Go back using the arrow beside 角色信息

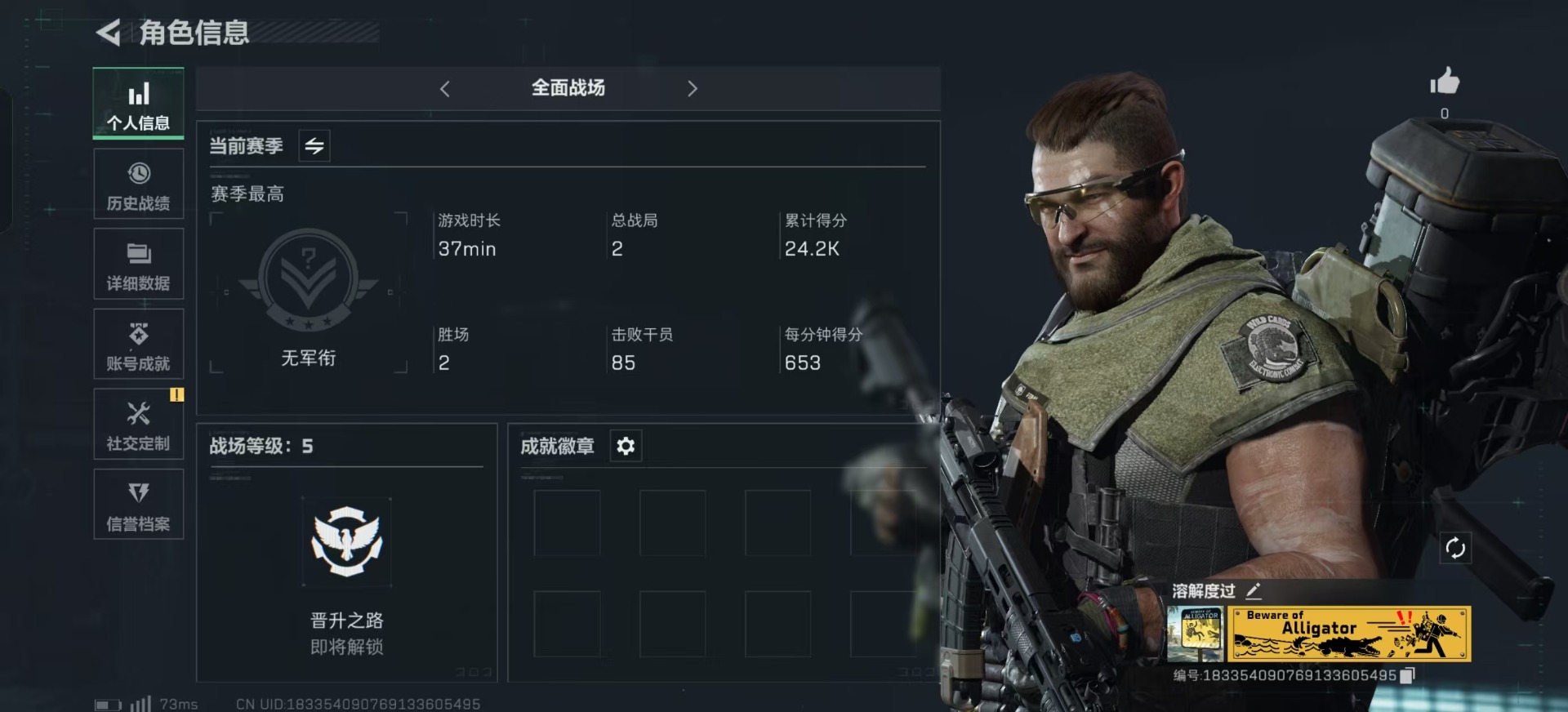[x=109, y=33]
